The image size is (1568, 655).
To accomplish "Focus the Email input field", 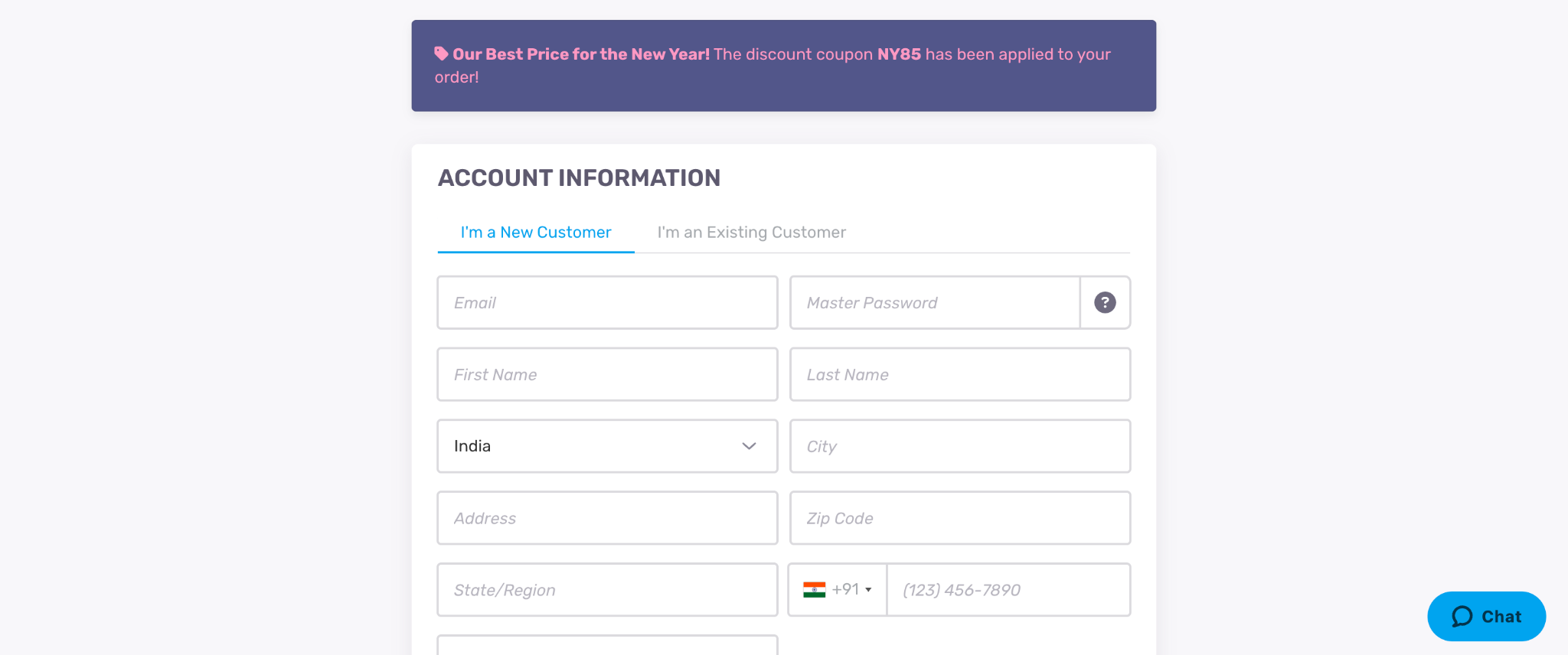I will (606, 302).
